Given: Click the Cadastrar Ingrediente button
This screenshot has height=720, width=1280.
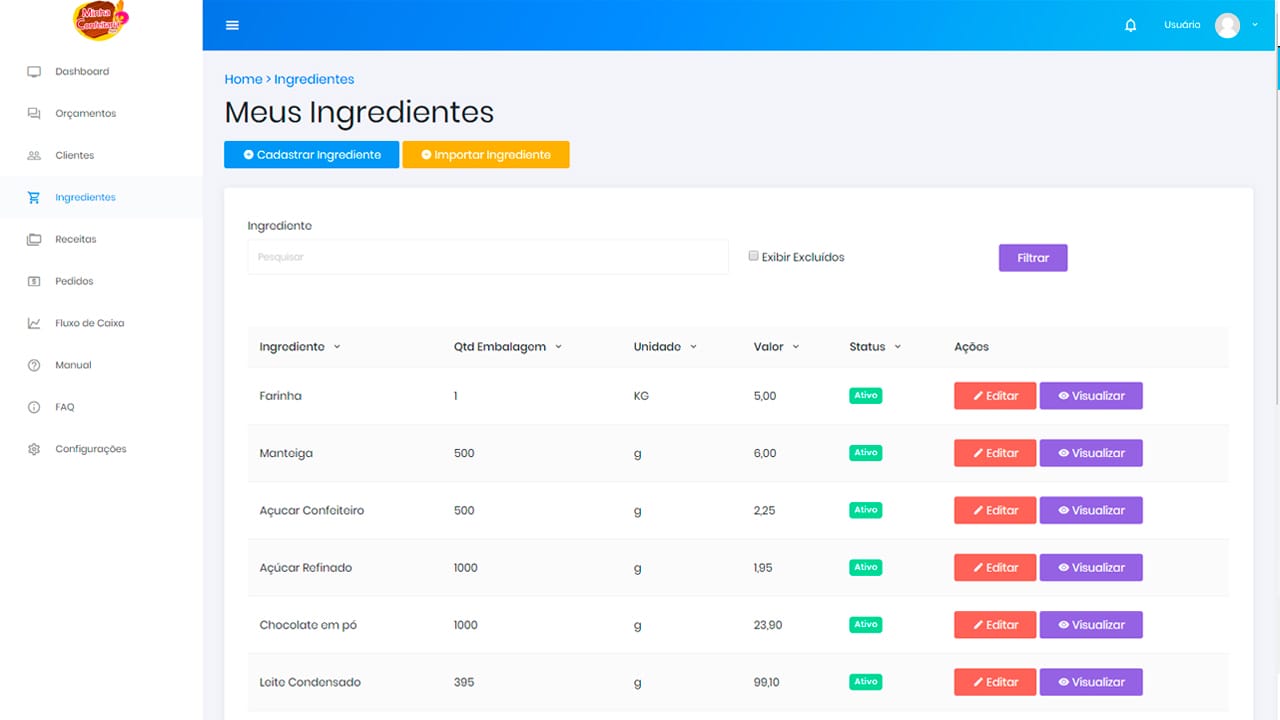Looking at the screenshot, I should pyautogui.click(x=311, y=155).
